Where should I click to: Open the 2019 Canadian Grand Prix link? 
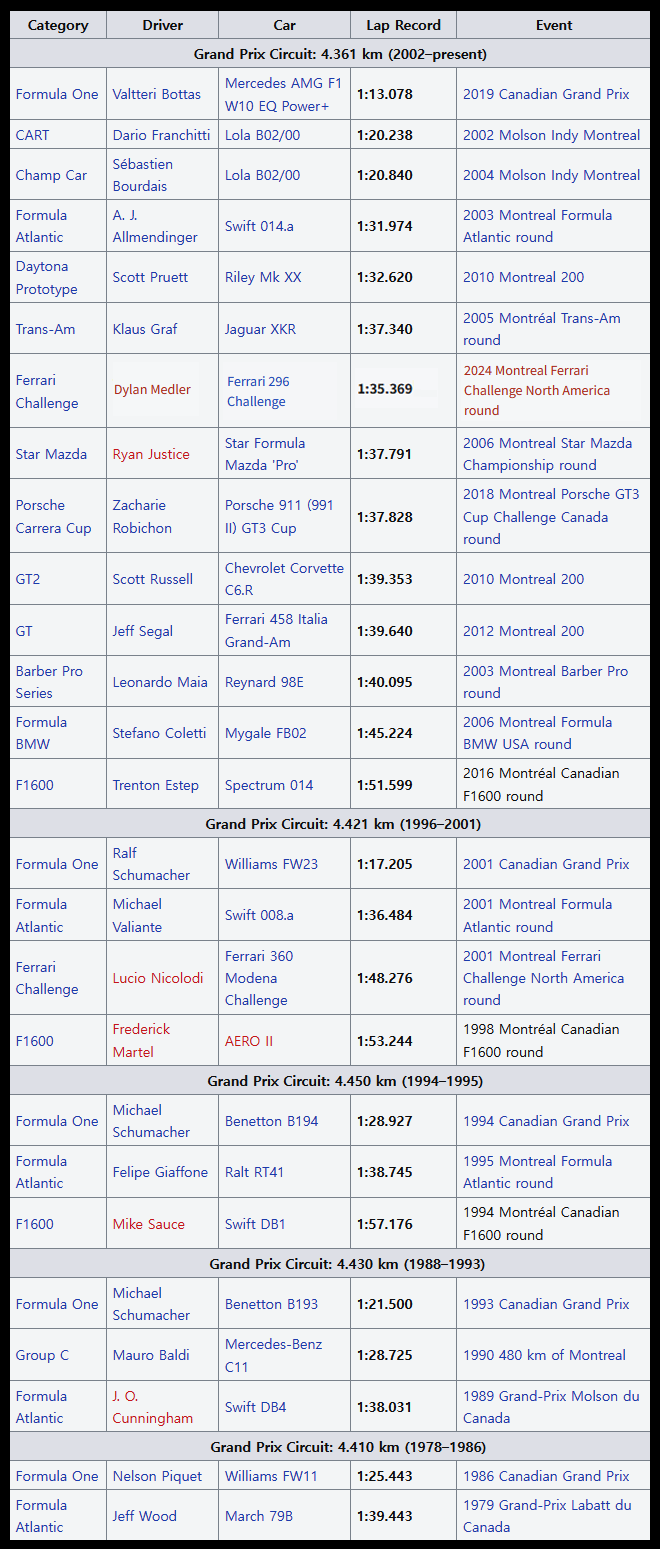coord(546,94)
